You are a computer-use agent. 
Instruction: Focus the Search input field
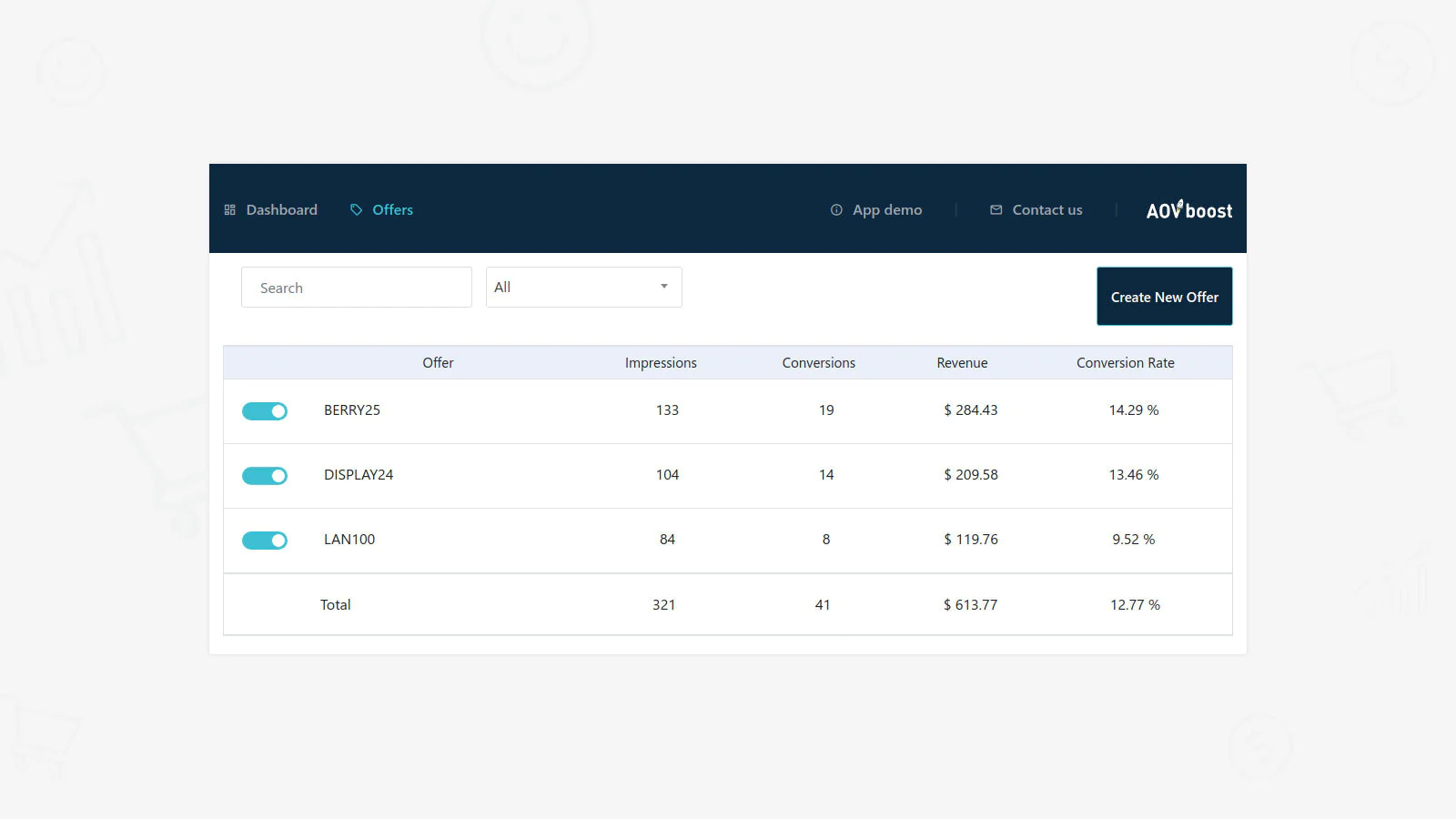[x=357, y=288]
